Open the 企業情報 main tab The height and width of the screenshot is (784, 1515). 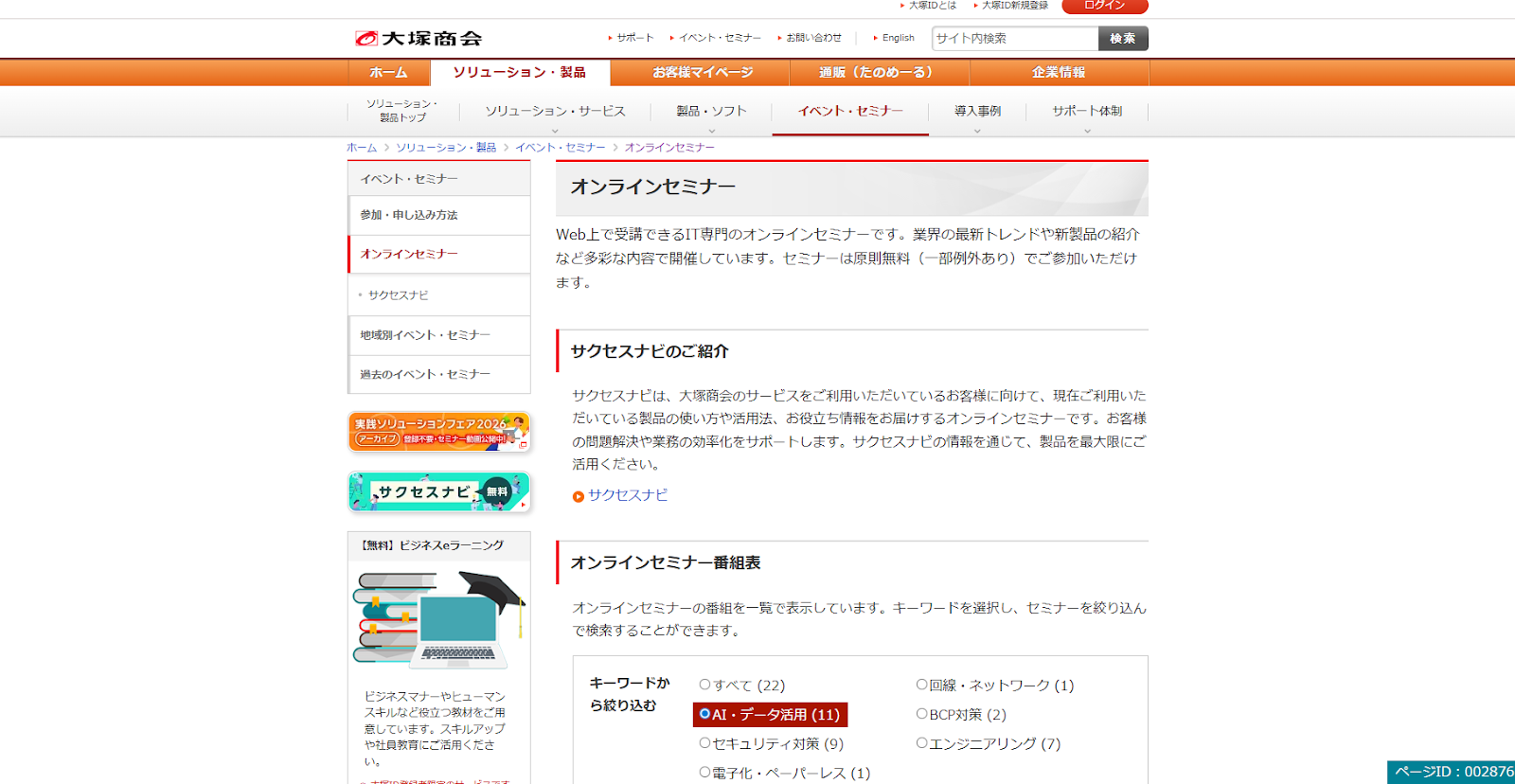pos(1059,73)
